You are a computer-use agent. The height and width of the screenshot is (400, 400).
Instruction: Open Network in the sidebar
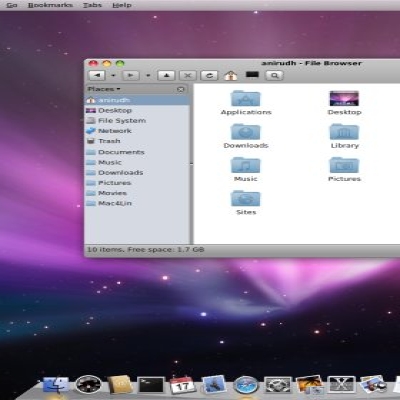click(137, 131)
